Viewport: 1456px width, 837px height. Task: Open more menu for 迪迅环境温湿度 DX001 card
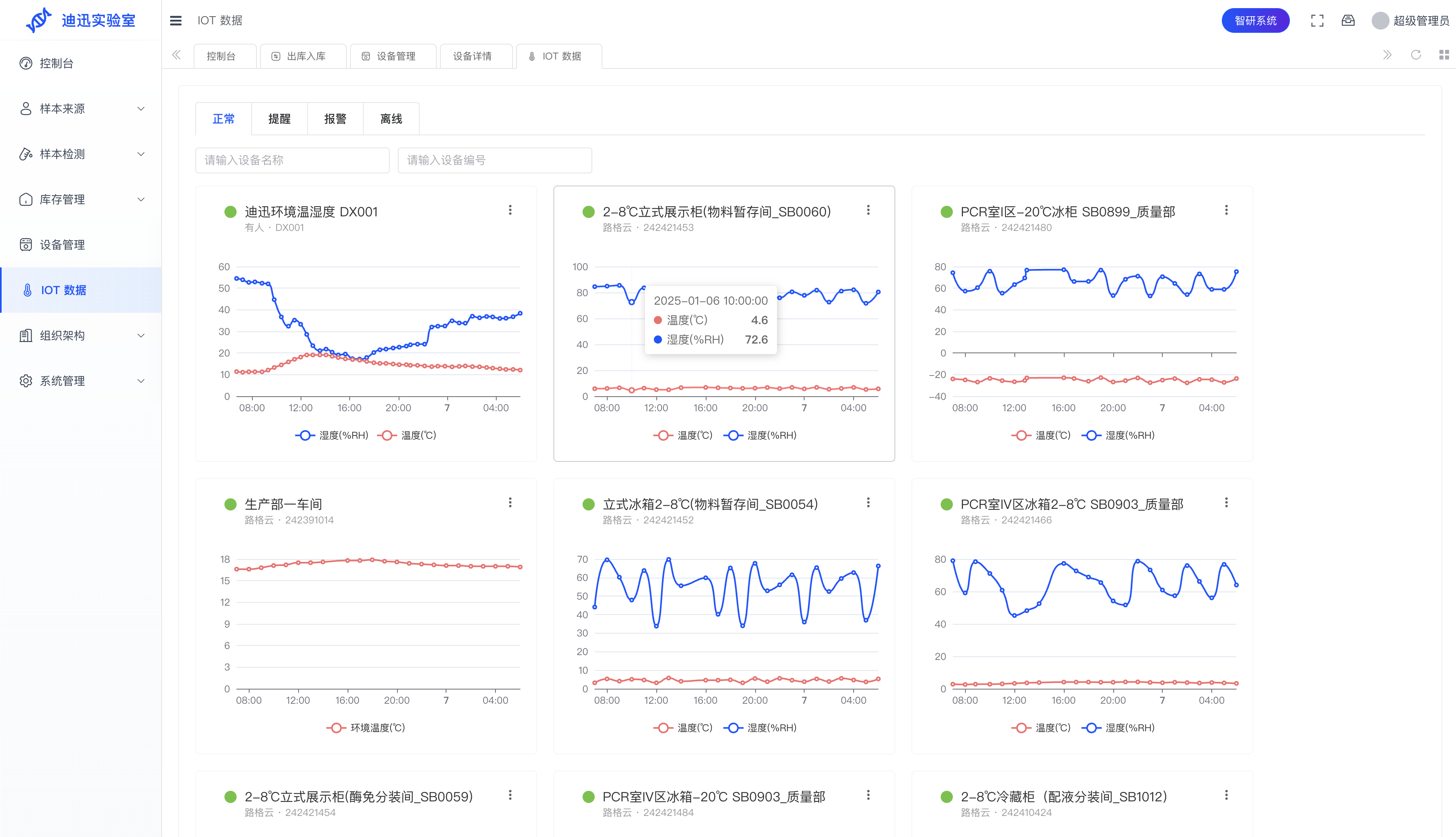(510, 210)
